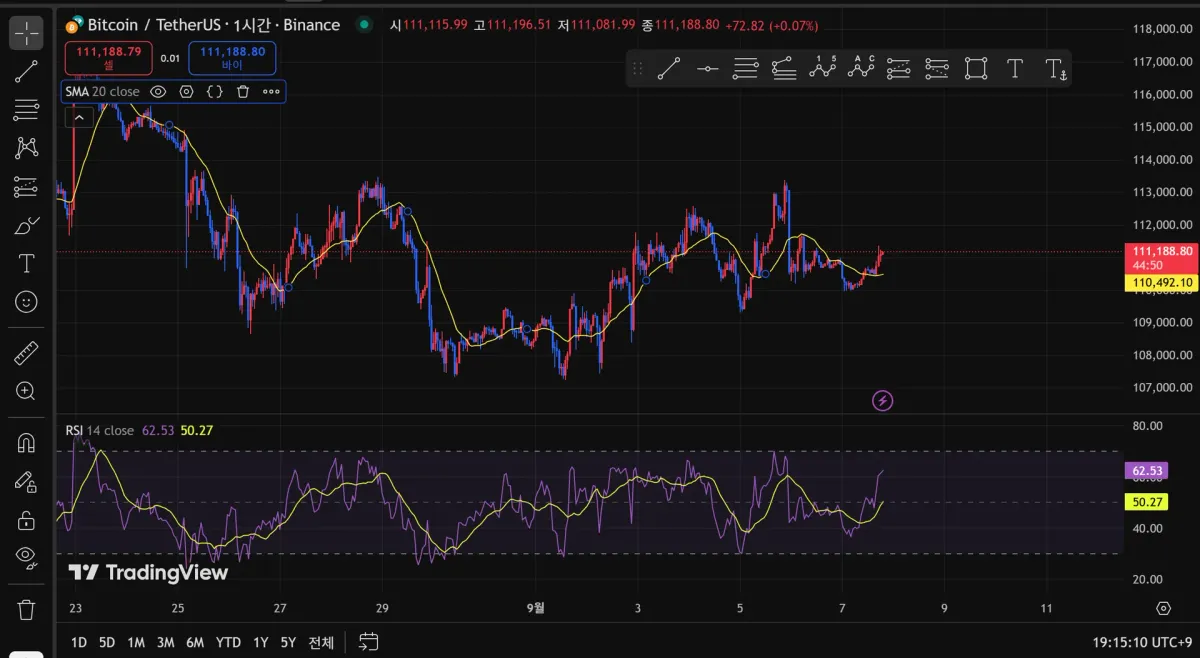Pick the rectangle shape in floating toolbar

(975, 68)
